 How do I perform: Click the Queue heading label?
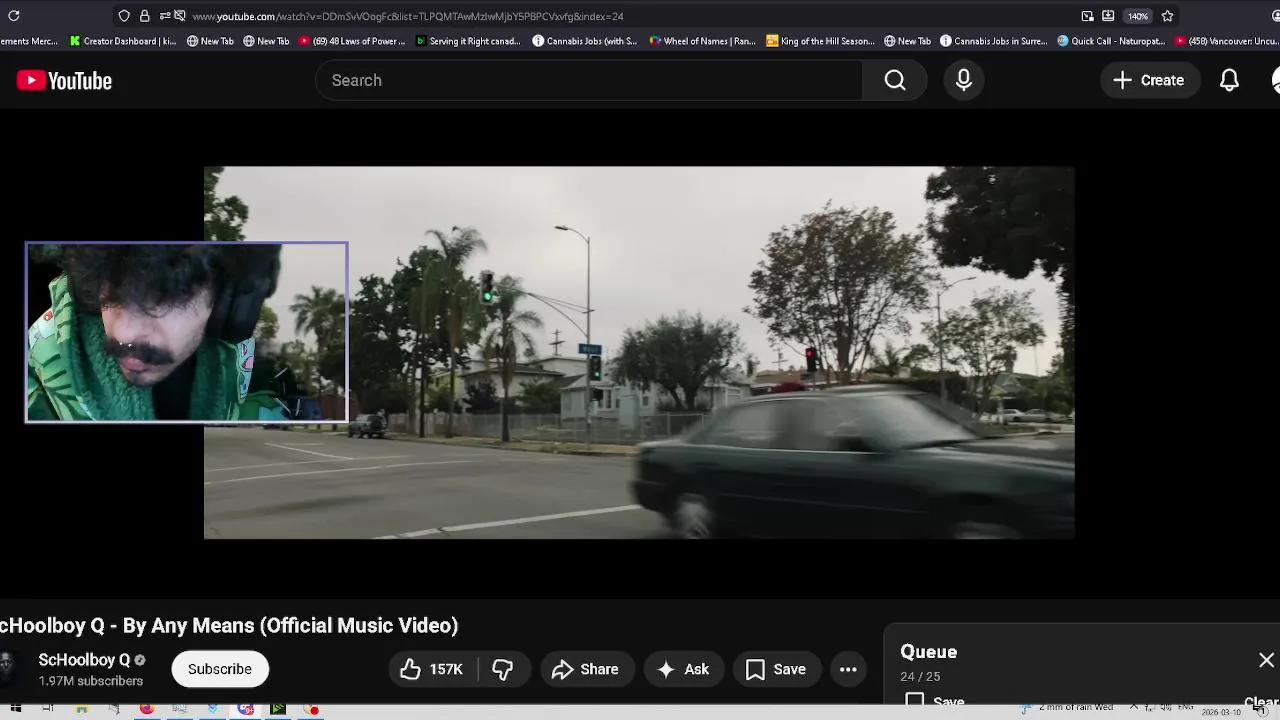click(x=929, y=652)
